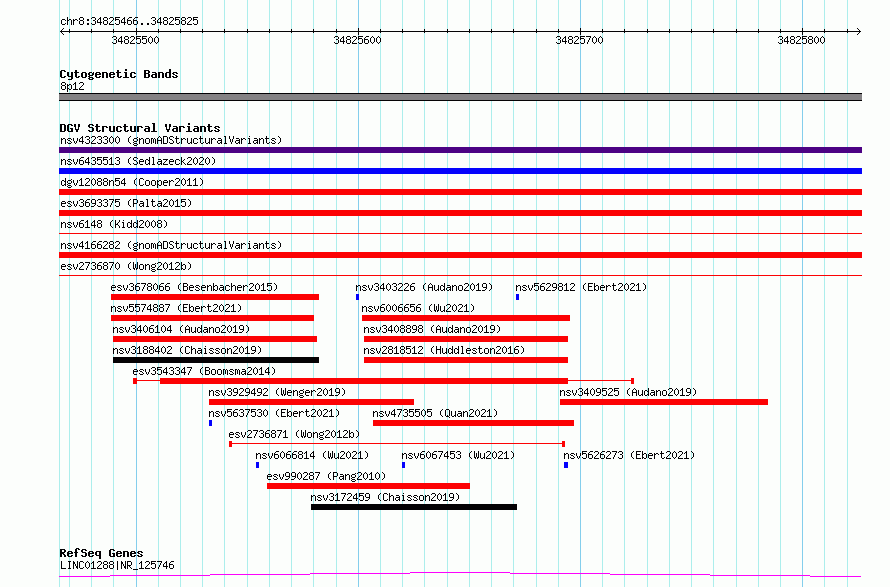
Task: Click the blue marker under nsv6067453
Action: tap(404, 465)
